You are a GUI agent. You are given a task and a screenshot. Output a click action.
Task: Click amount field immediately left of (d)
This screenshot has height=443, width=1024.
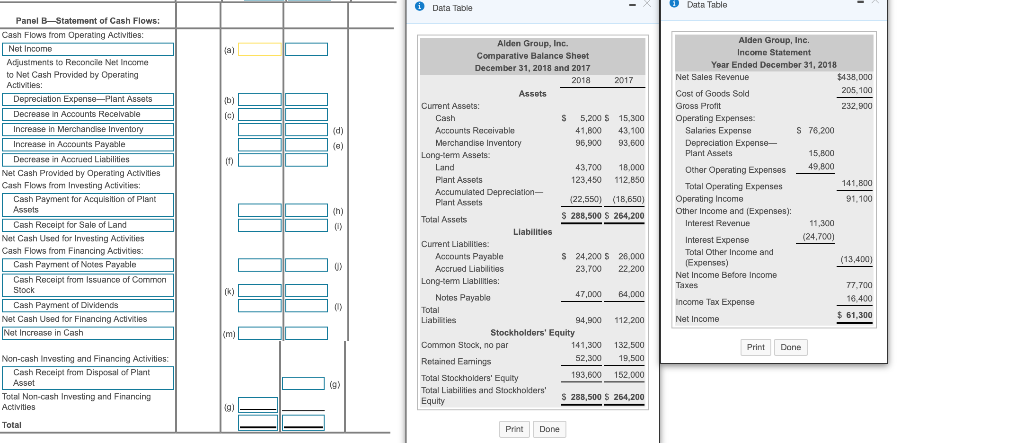tap(306, 129)
